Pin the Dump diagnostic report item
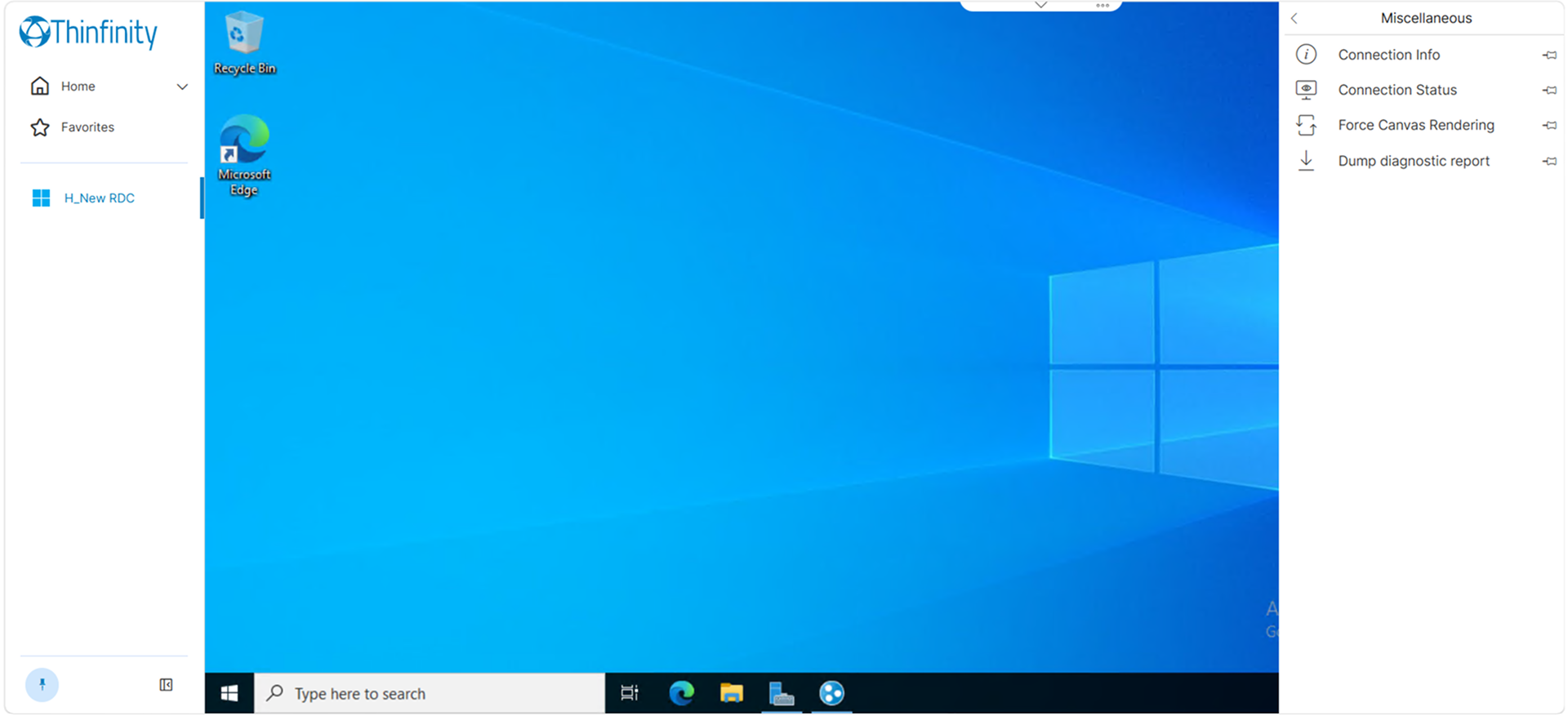The width and height of the screenshot is (1568, 716). pyautogui.click(x=1549, y=161)
